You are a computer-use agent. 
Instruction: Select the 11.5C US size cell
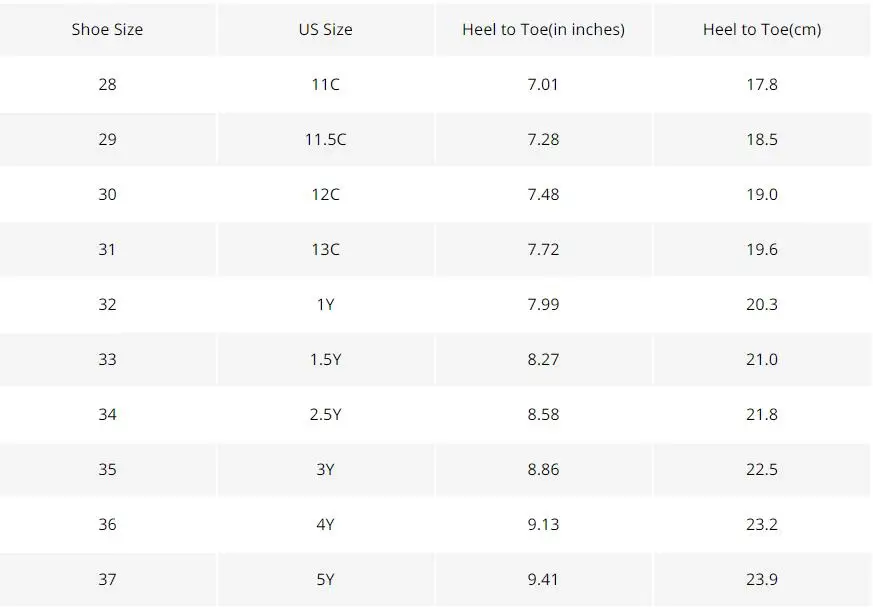pyautogui.click(x=326, y=139)
